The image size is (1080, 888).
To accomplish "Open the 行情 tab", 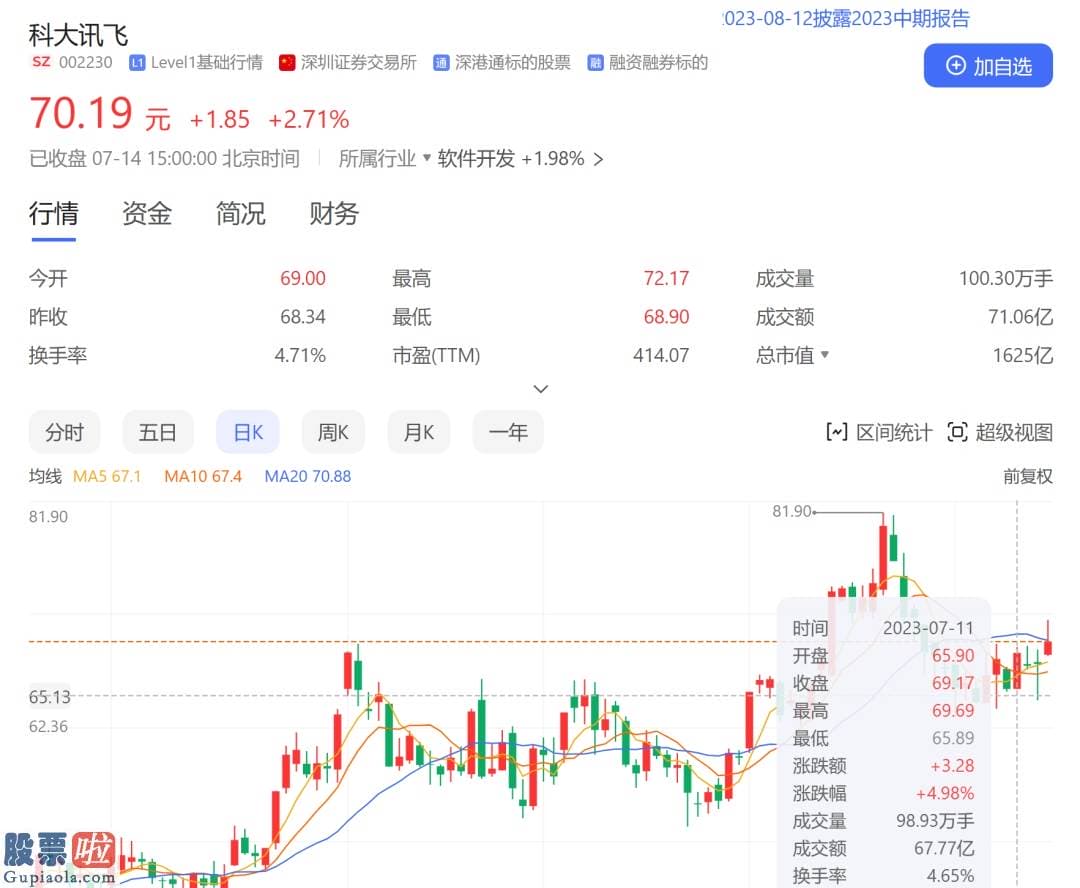I will pos(54,214).
